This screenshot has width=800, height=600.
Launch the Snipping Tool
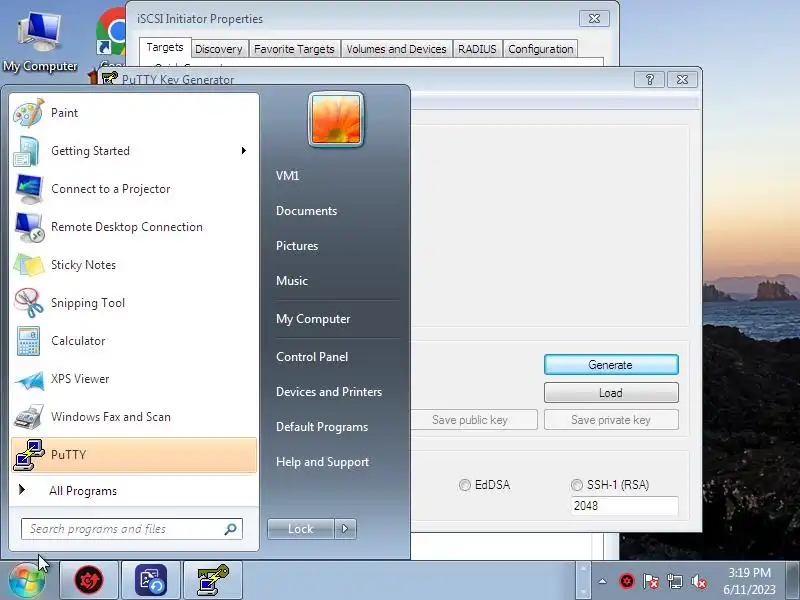point(134,303)
